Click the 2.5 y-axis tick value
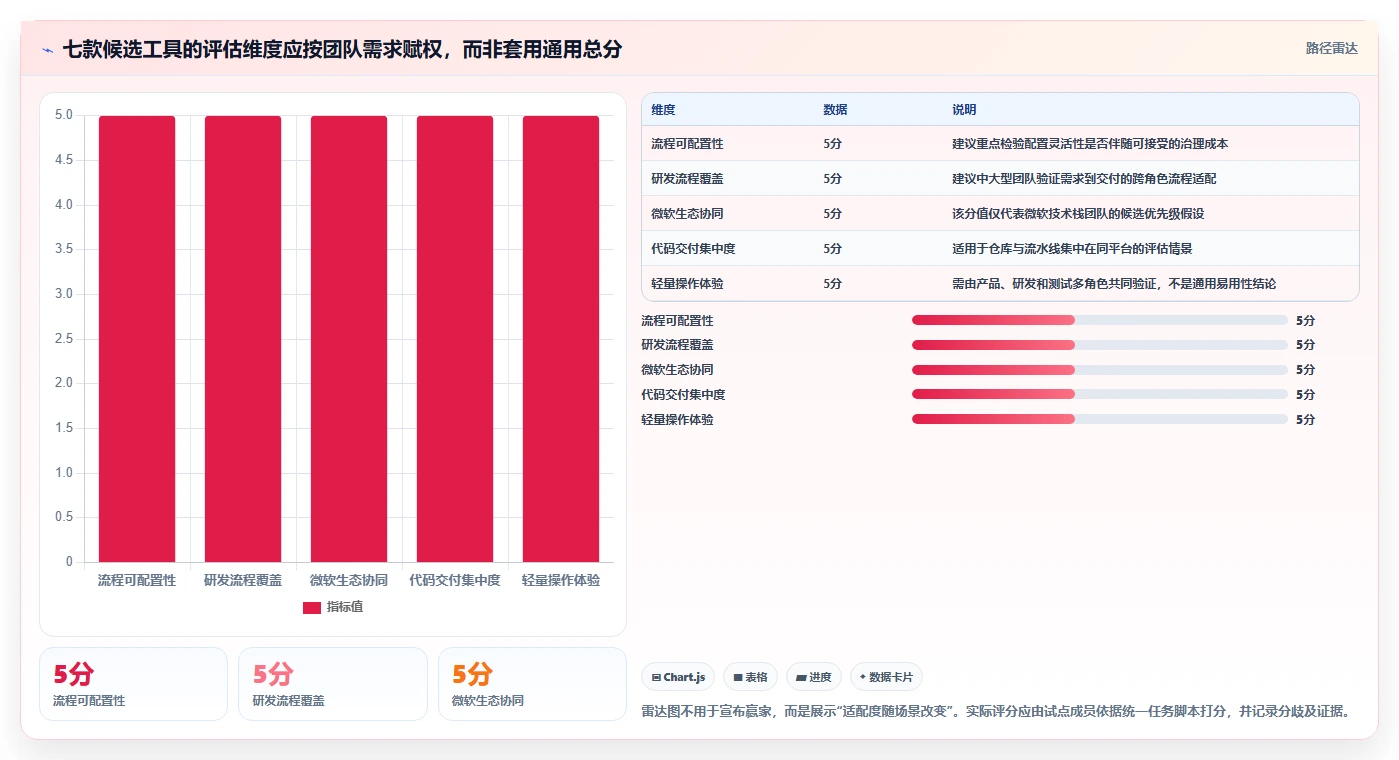This screenshot has height=760, width=1399. (x=64, y=339)
